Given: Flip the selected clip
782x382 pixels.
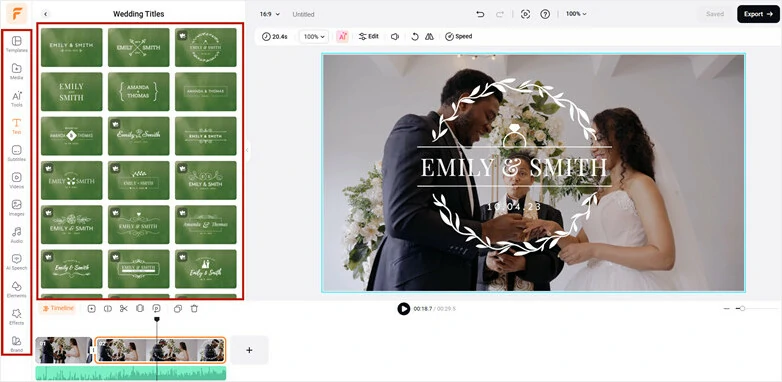Looking at the screenshot, I should coord(429,36).
